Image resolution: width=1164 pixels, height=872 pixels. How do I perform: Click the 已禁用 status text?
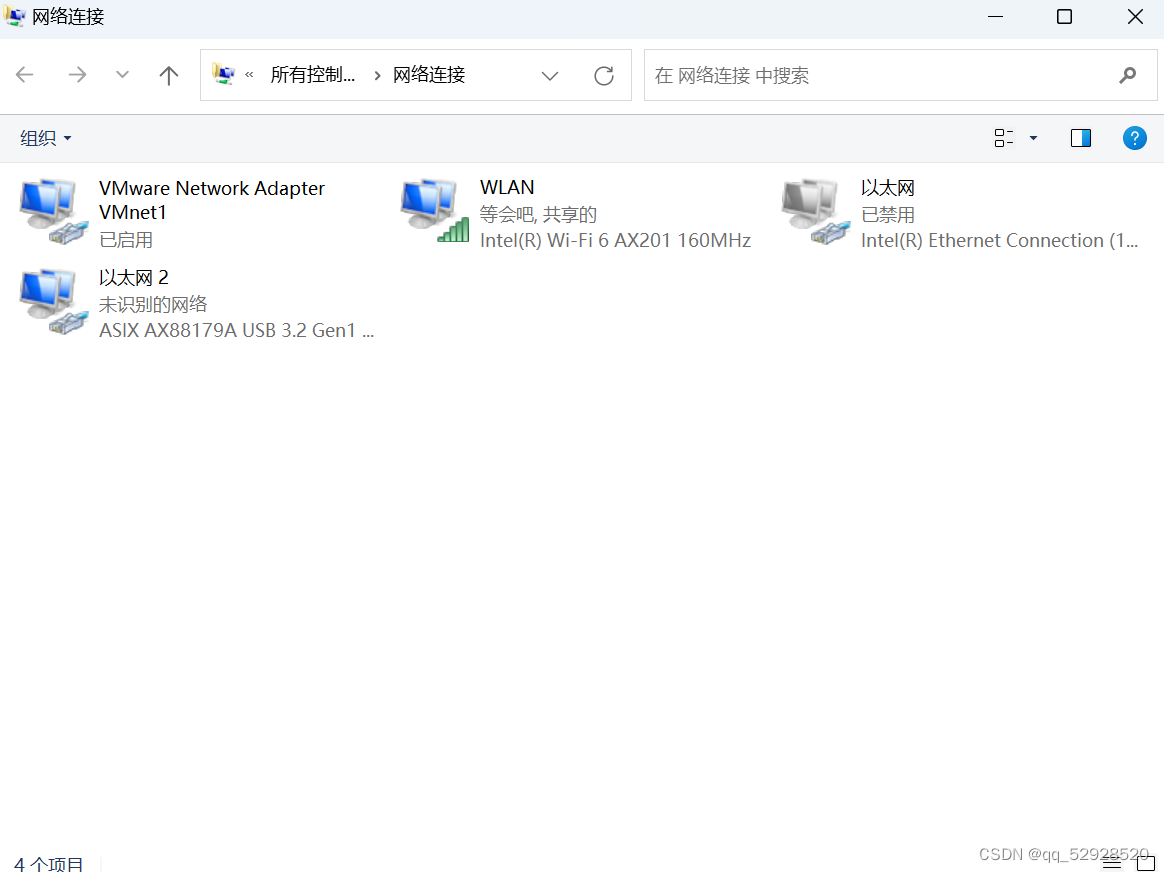click(888, 215)
